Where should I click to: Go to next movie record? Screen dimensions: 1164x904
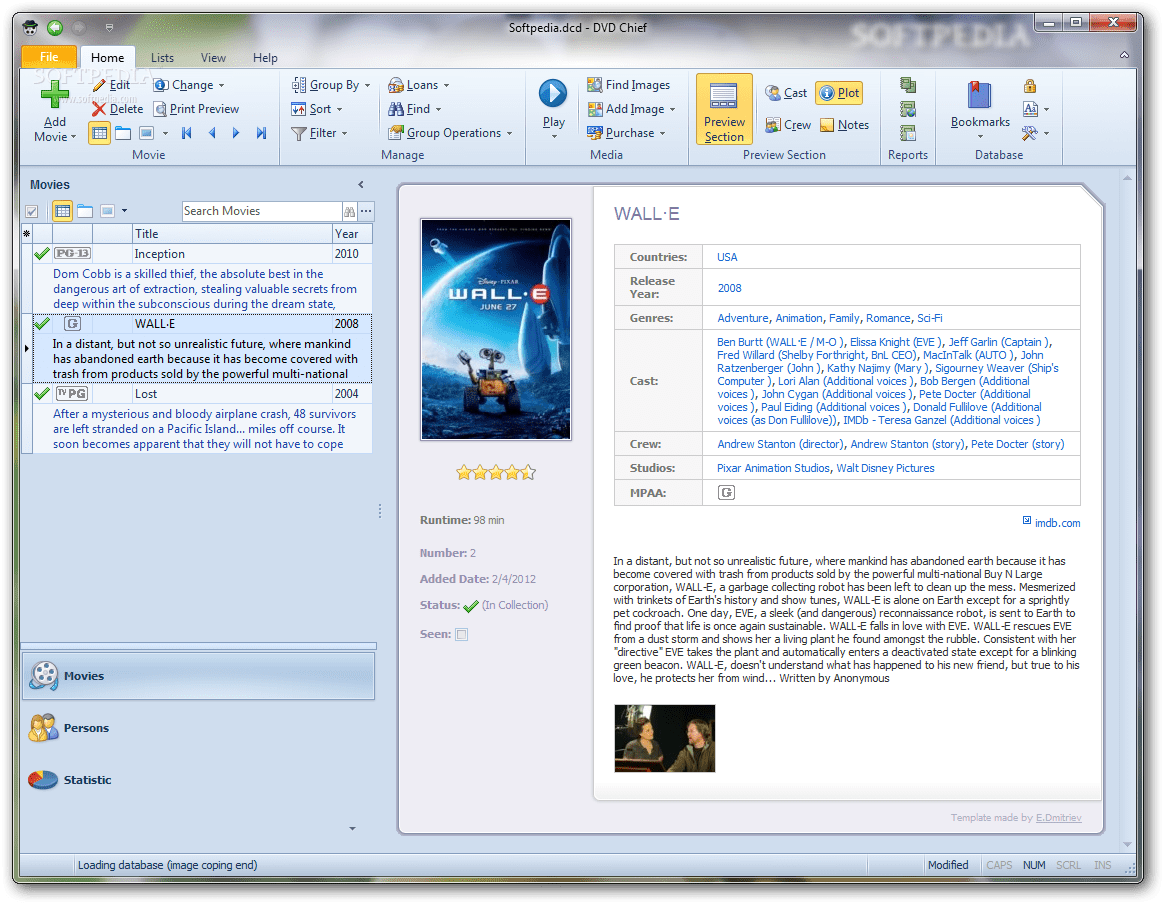236,133
